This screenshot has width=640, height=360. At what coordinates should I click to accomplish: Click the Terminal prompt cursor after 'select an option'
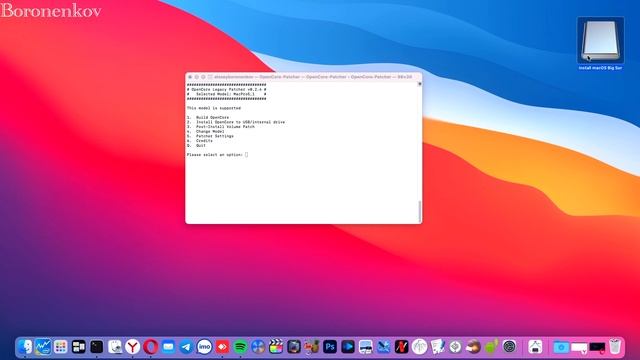(x=246, y=155)
